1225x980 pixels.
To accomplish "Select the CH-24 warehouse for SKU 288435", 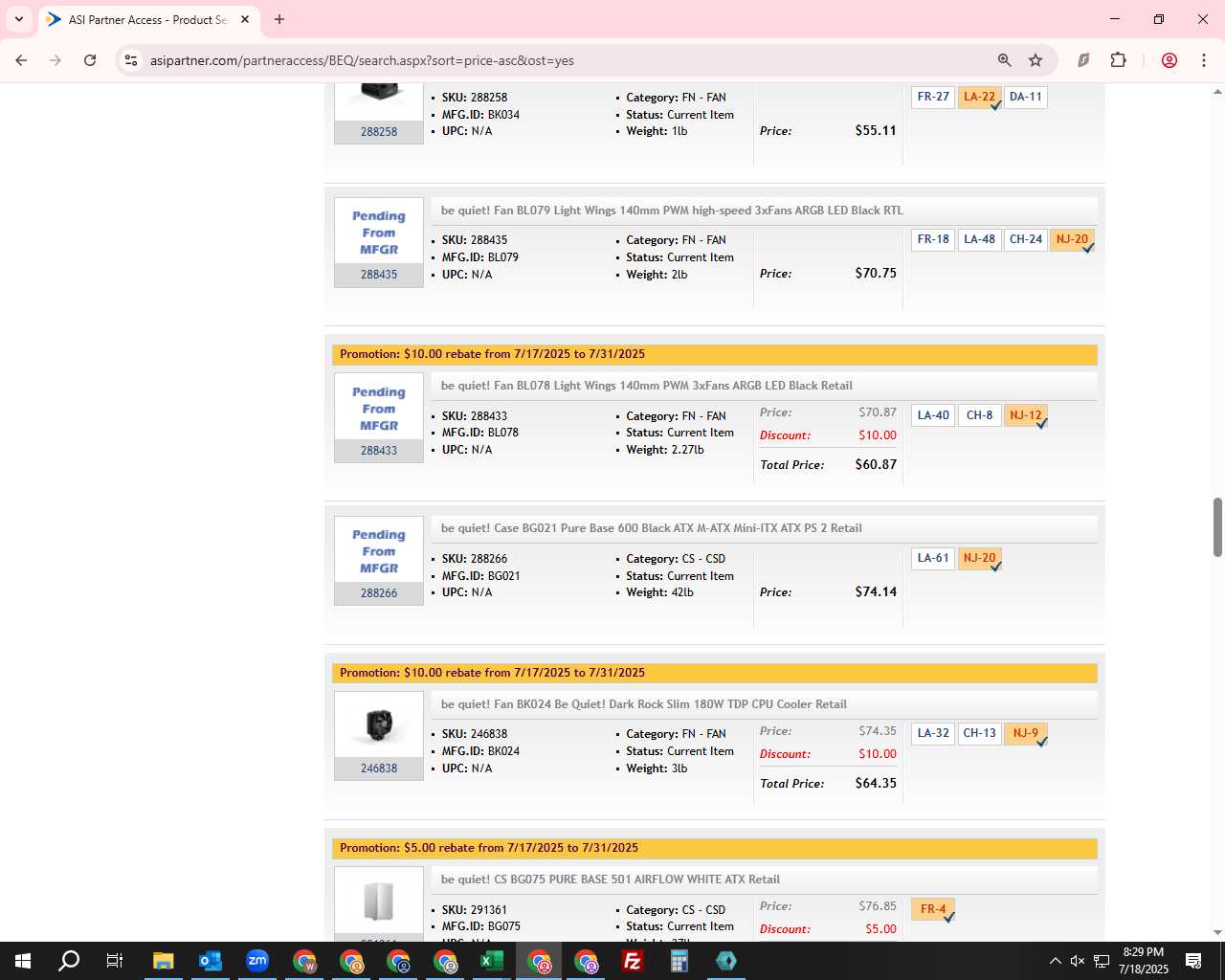I will point(1026,239).
